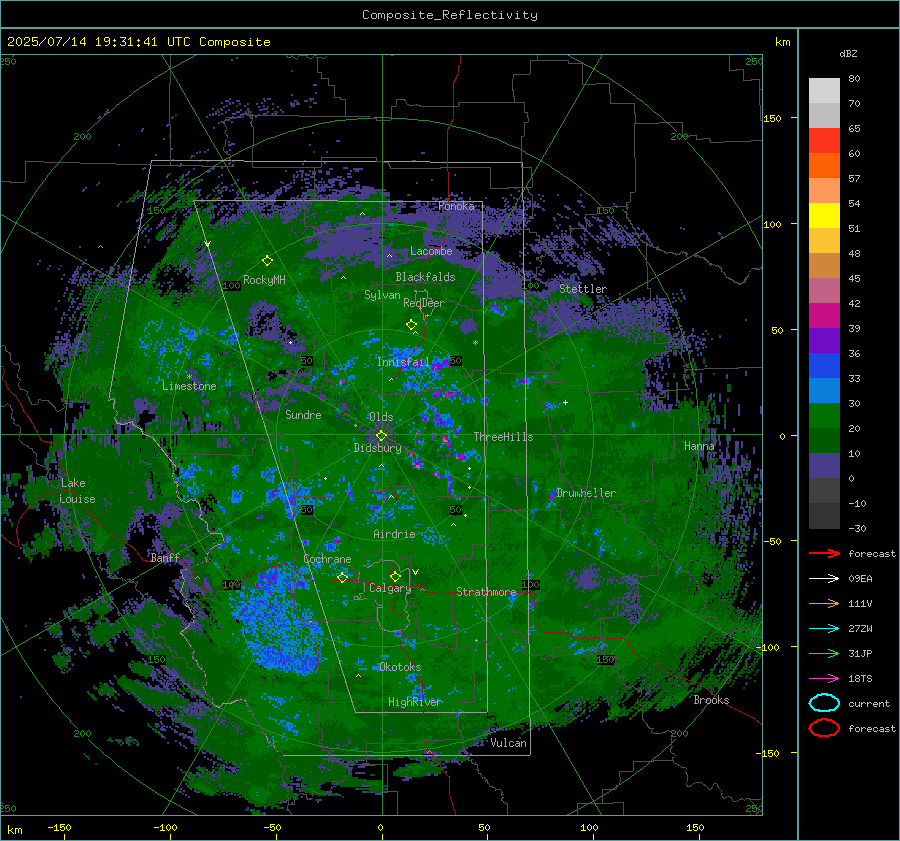
Task: Click the cyan current ellipse icon
Action: pyautogui.click(x=824, y=703)
